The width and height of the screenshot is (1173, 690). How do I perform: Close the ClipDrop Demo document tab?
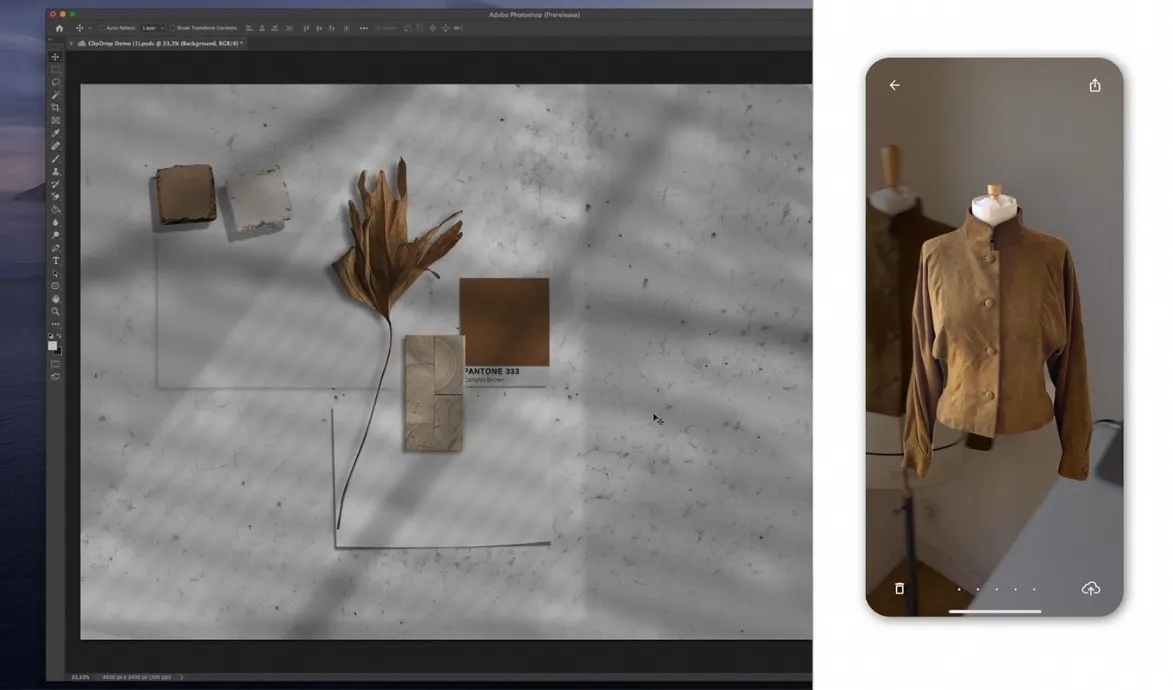click(71, 43)
